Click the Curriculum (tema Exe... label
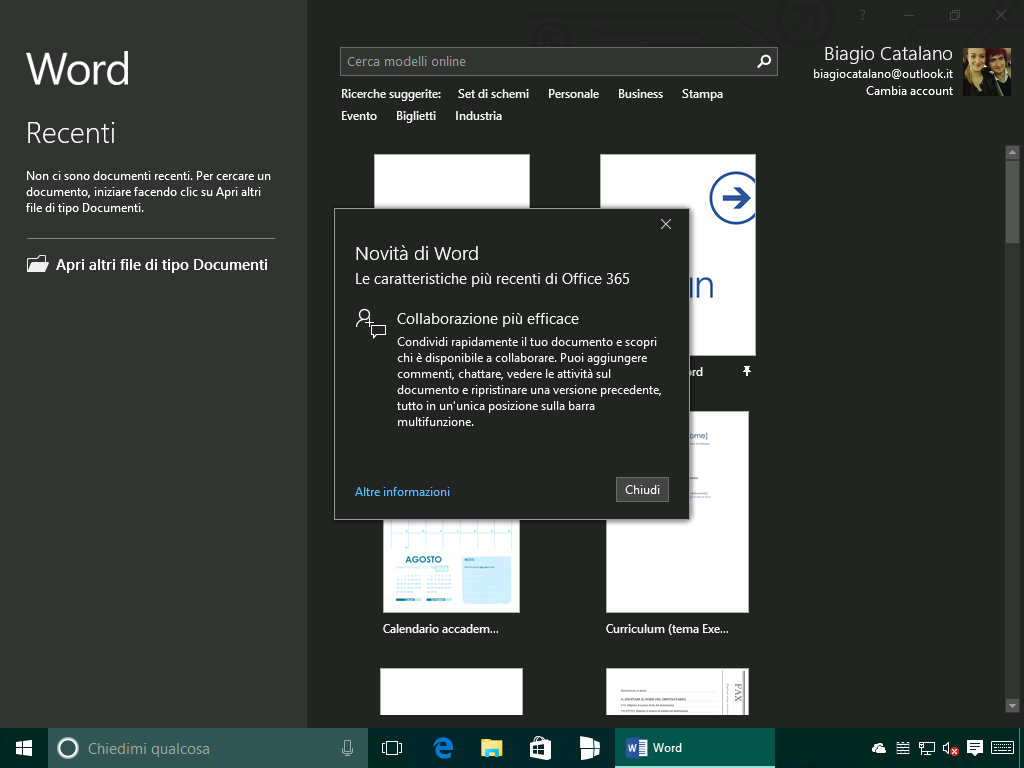This screenshot has width=1024, height=768. (x=667, y=629)
